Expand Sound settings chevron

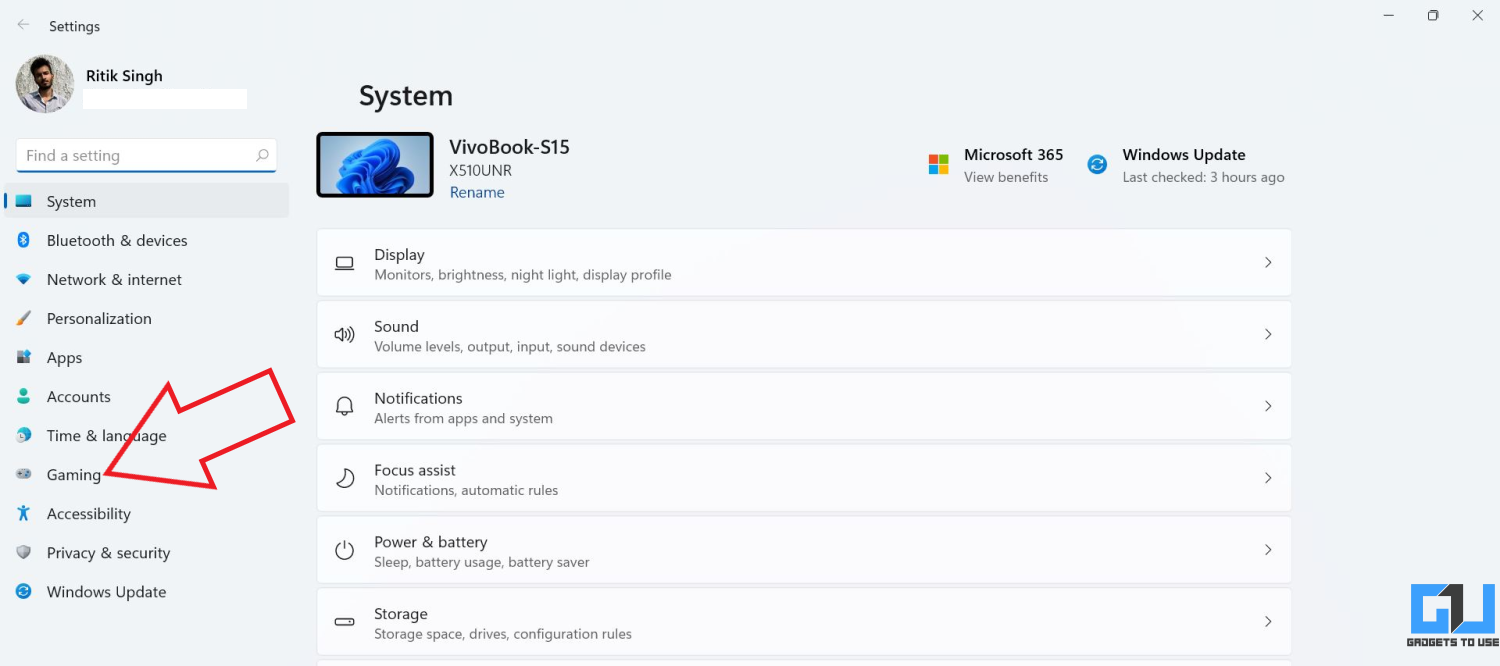tap(1268, 334)
